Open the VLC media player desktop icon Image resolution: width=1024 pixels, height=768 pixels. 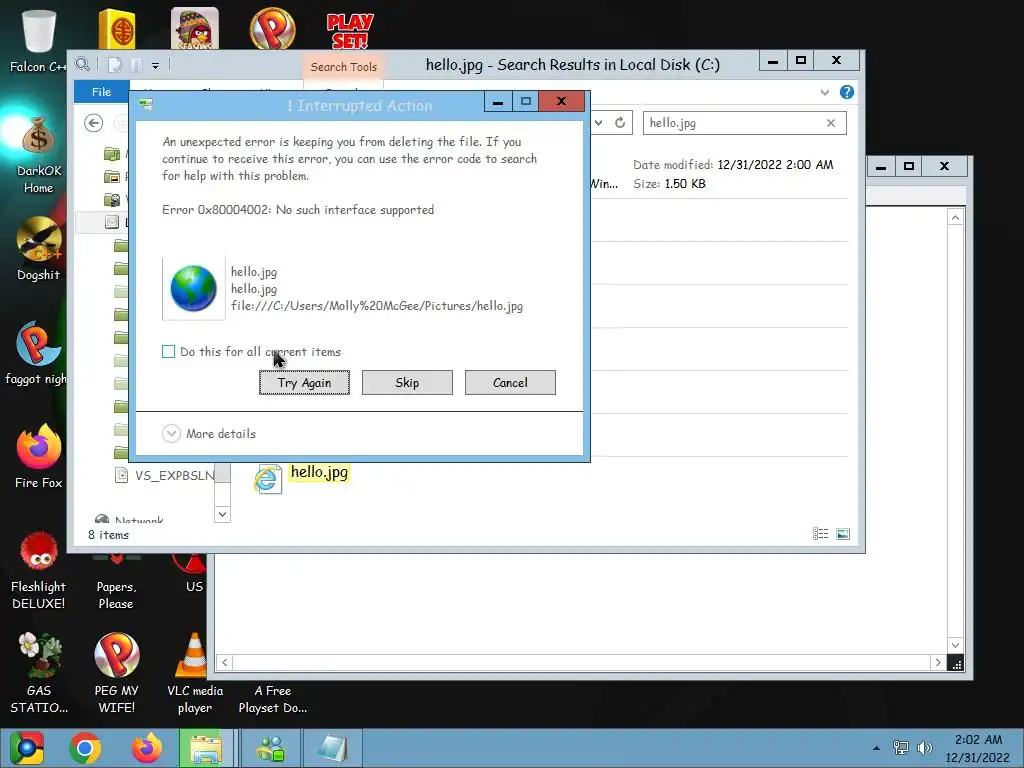click(x=195, y=673)
